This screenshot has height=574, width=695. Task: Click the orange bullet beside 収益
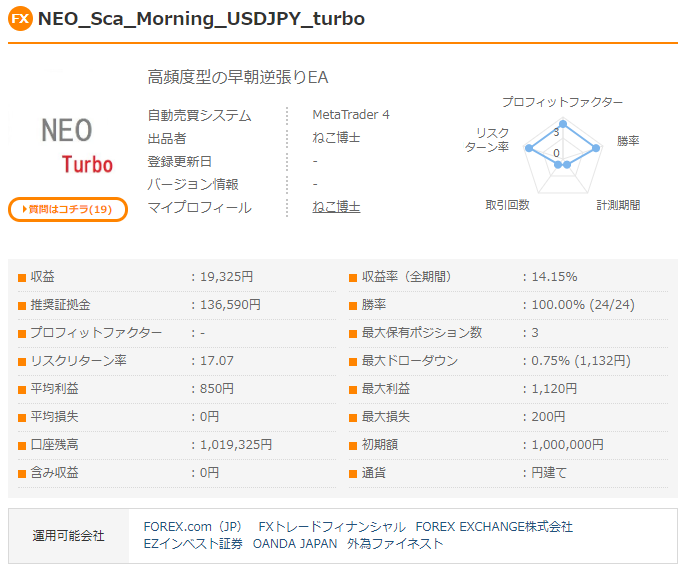(22, 277)
